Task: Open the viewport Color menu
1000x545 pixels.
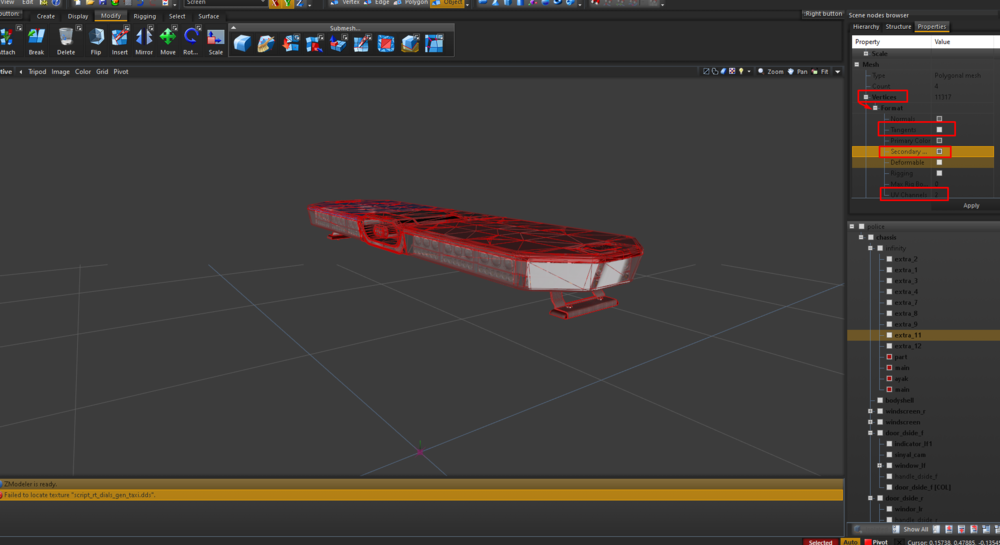Action: coord(83,72)
